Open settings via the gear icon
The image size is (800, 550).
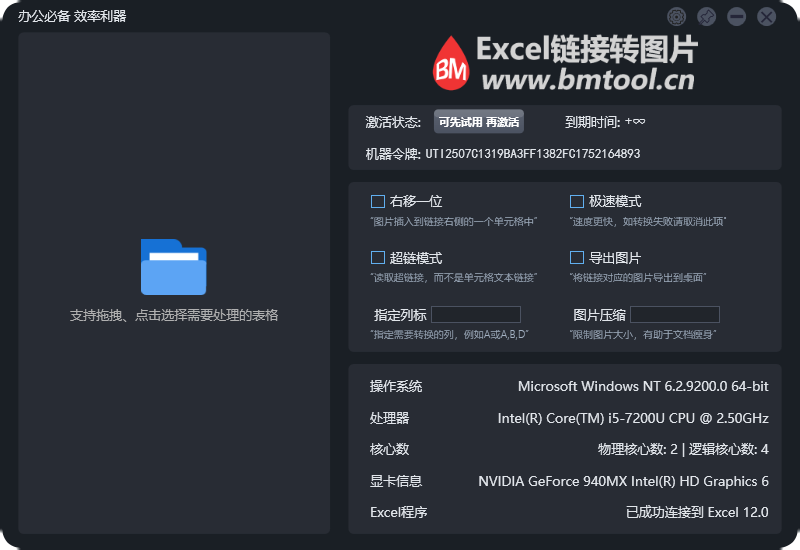click(x=677, y=16)
